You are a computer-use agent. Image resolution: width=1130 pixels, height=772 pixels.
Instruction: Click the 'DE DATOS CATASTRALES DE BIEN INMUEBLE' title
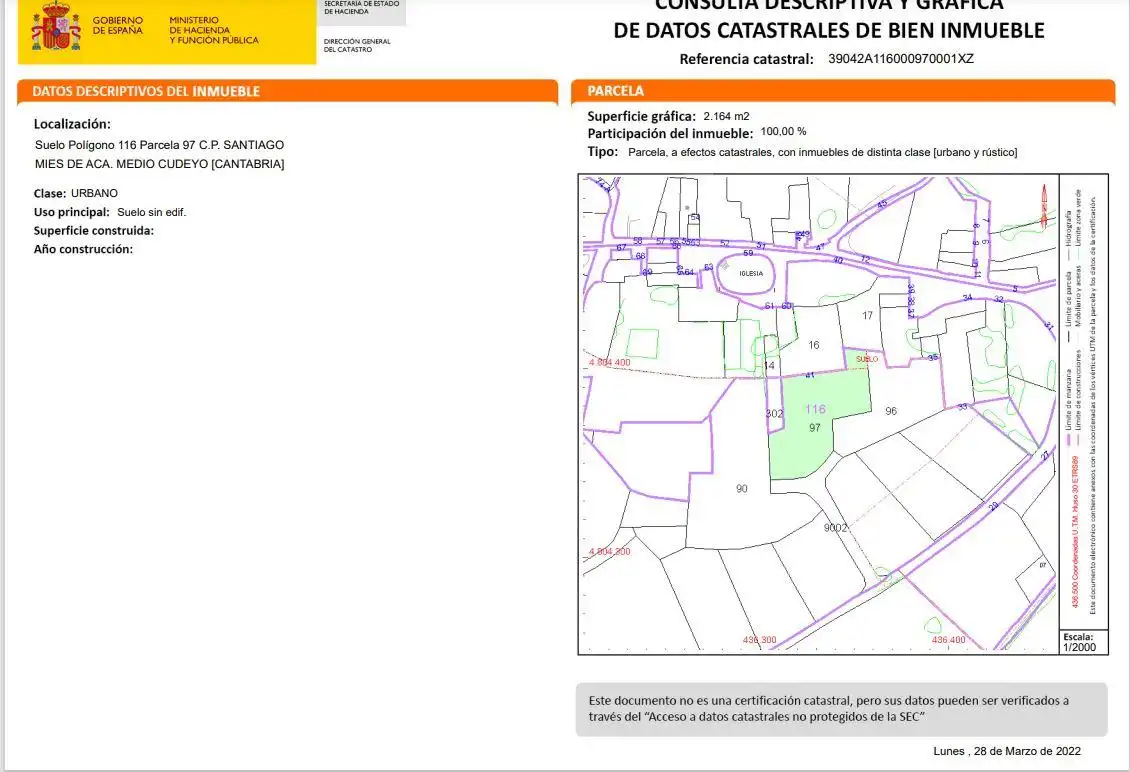(829, 30)
